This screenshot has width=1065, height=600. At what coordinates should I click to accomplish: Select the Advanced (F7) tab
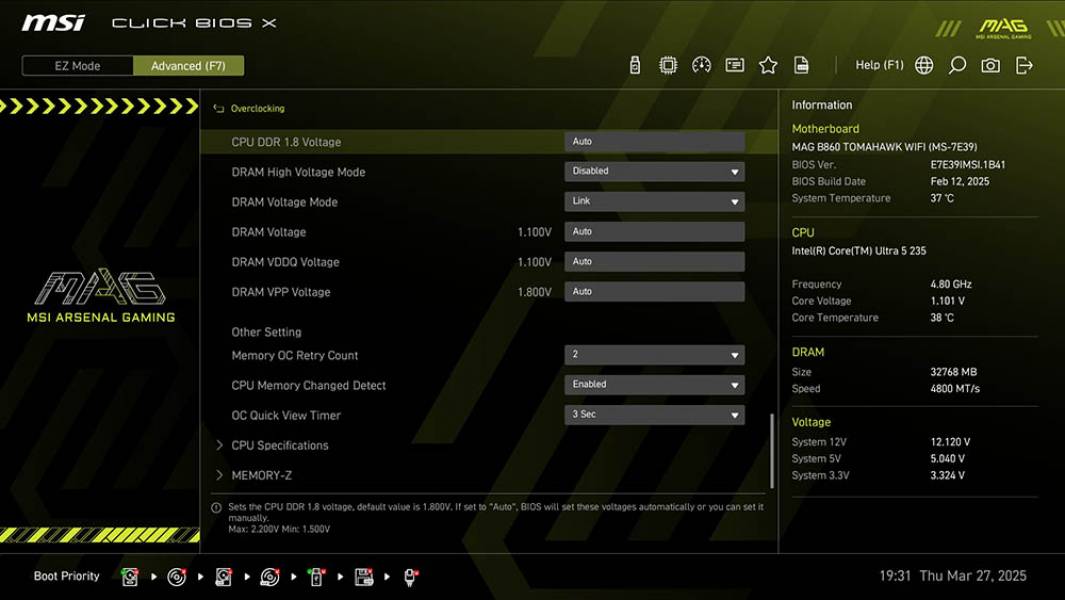click(x=188, y=66)
